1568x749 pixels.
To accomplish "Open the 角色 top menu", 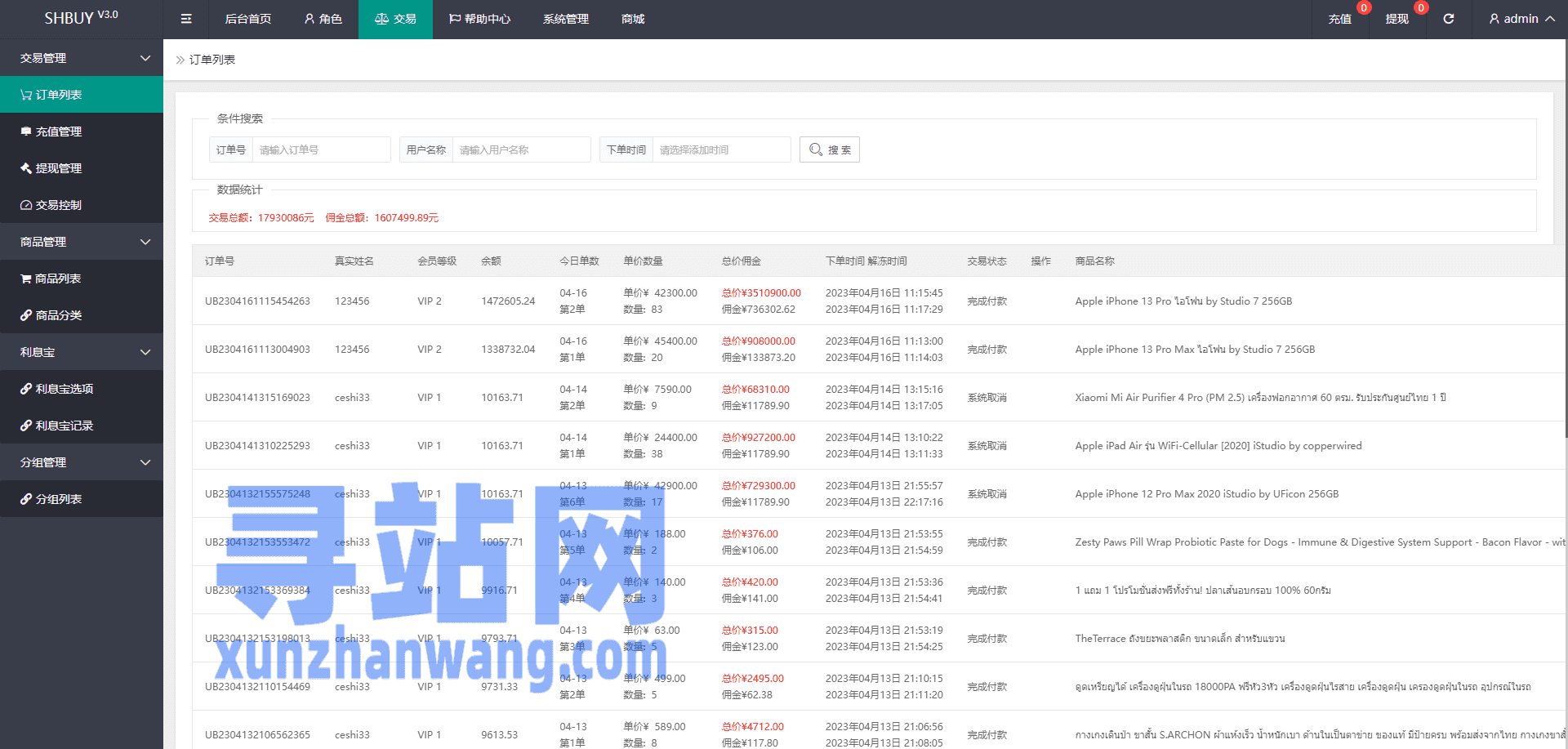I will tap(323, 19).
